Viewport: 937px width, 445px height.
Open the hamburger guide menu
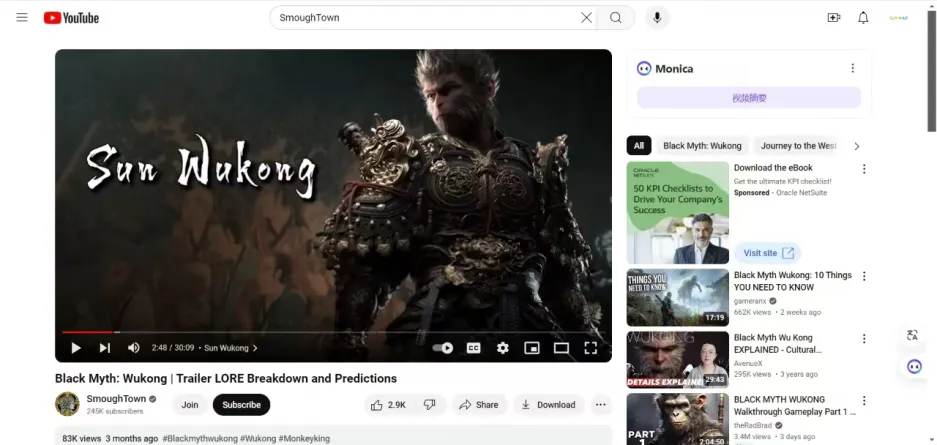coord(22,17)
